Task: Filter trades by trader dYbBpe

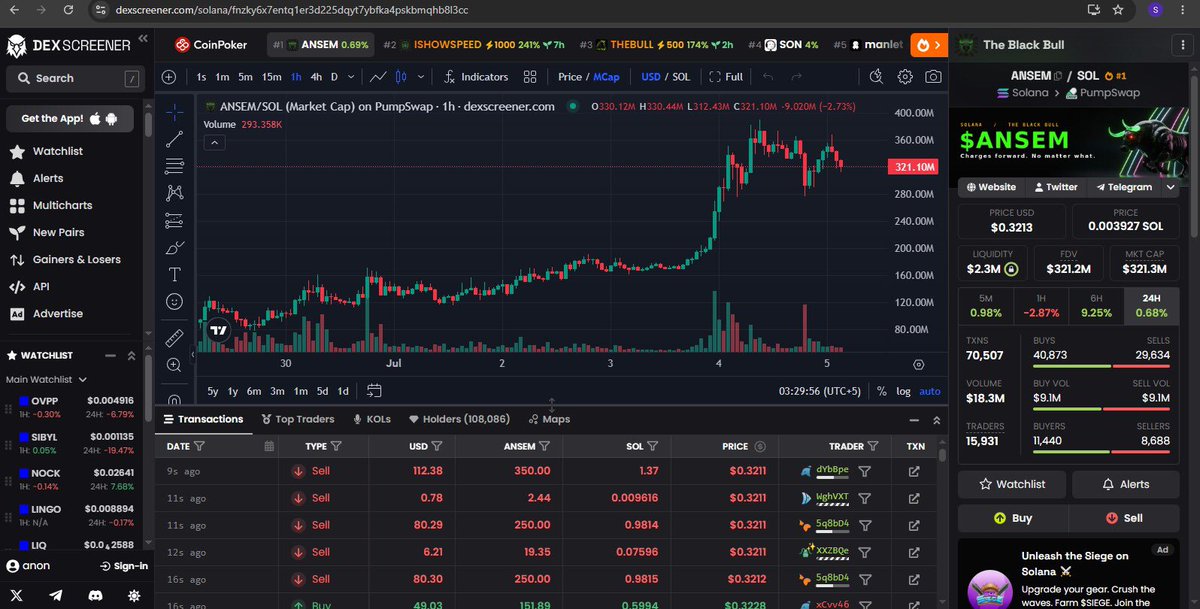Action: click(x=866, y=471)
